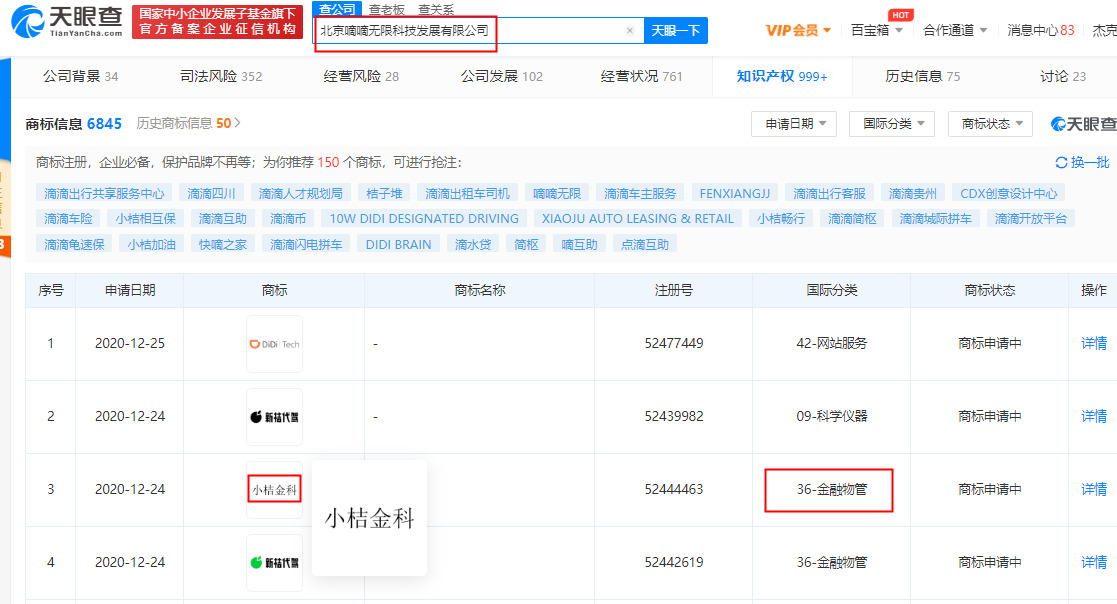Open 新桔代驾 thumbnail for 52439982

coord(274,417)
